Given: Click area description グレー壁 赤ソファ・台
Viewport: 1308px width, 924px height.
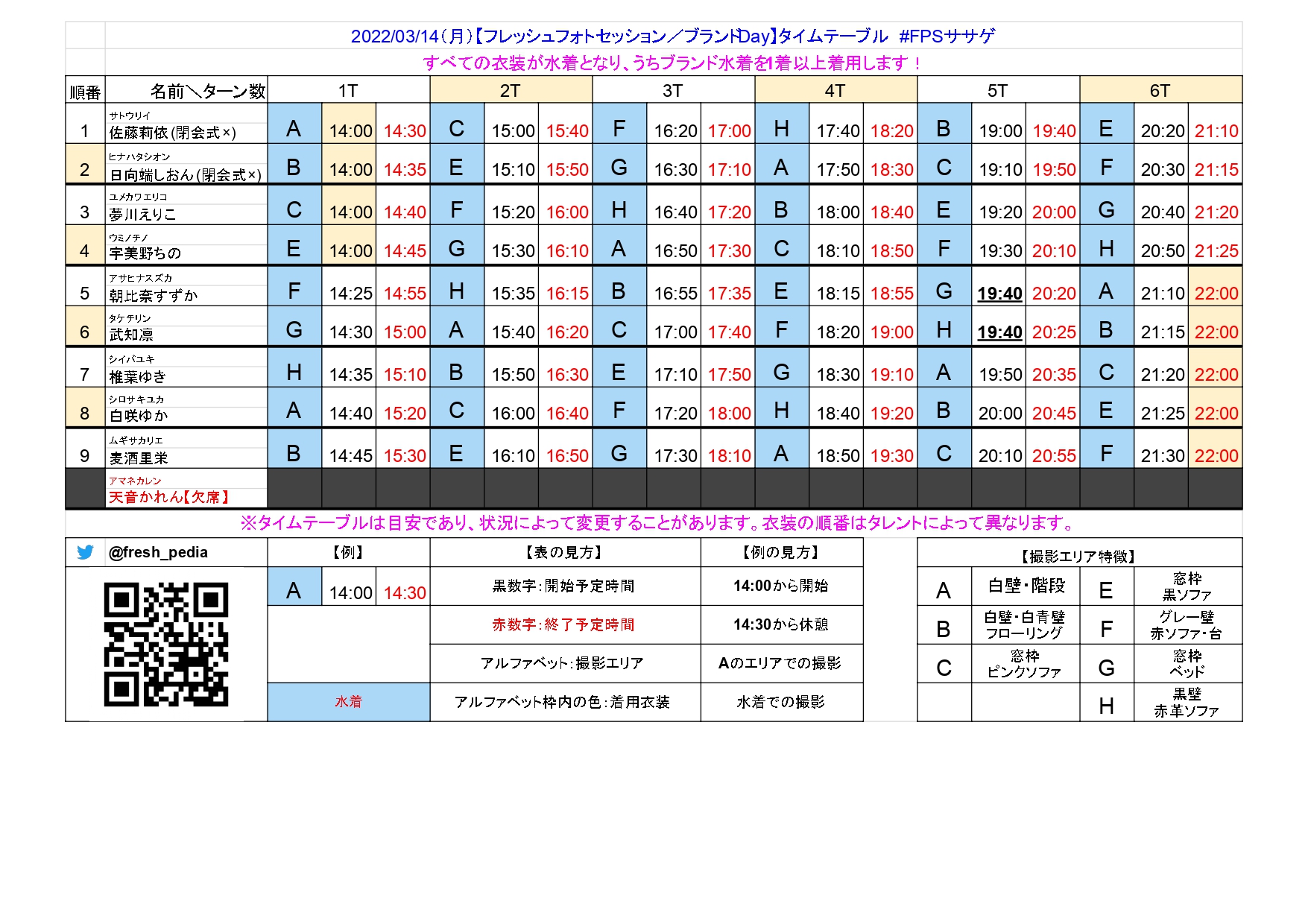Looking at the screenshot, I should [x=1187, y=625].
